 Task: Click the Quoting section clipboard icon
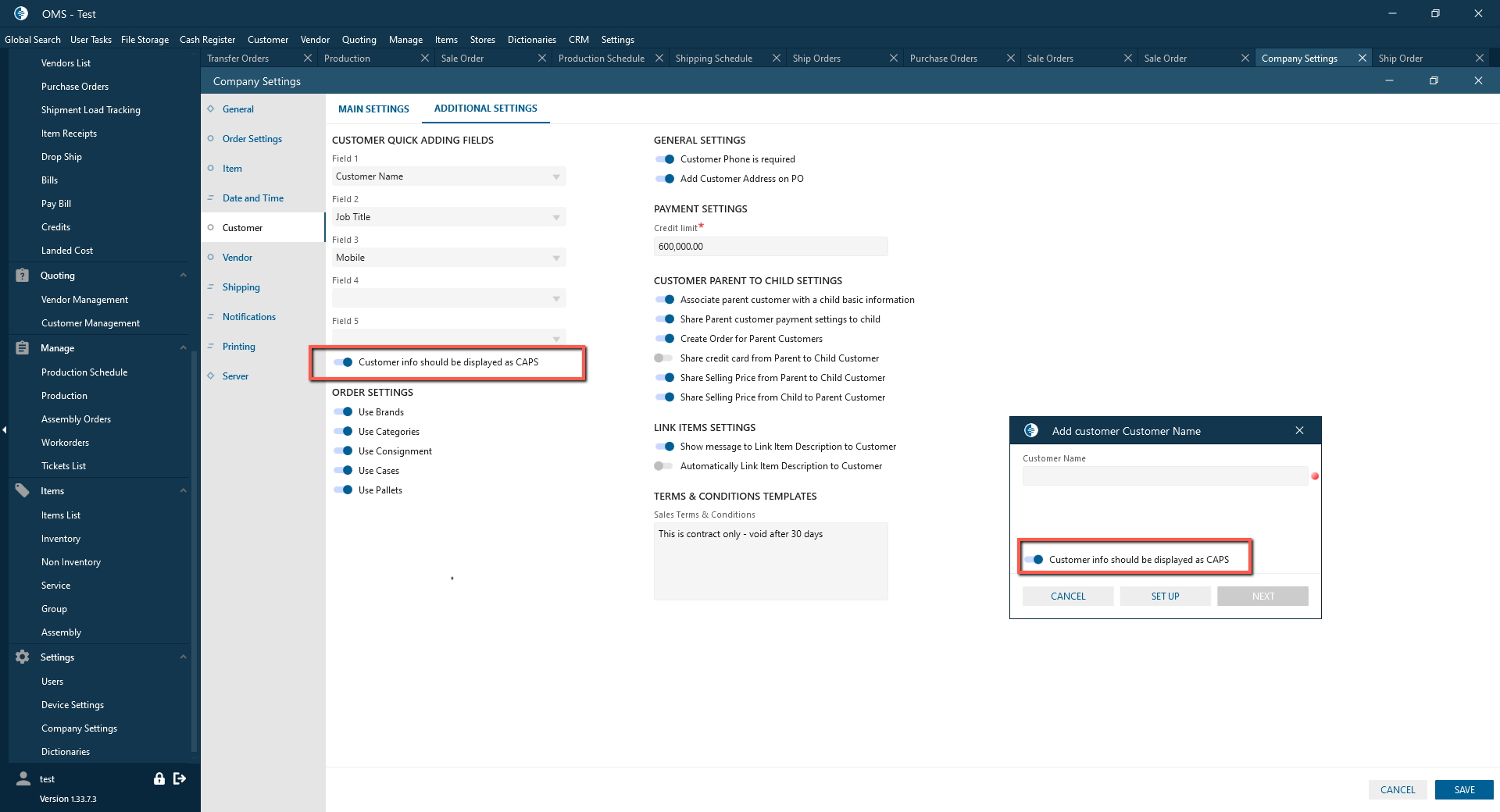pyautogui.click(x=23, y=275)
